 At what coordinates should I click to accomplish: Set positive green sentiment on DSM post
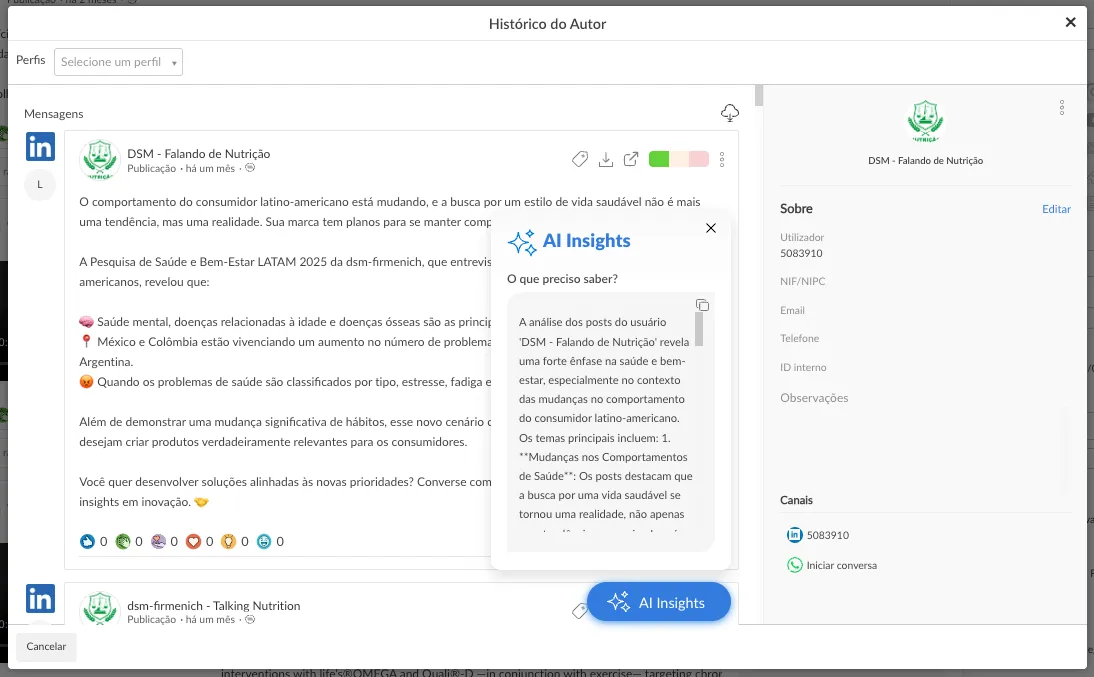659,159
